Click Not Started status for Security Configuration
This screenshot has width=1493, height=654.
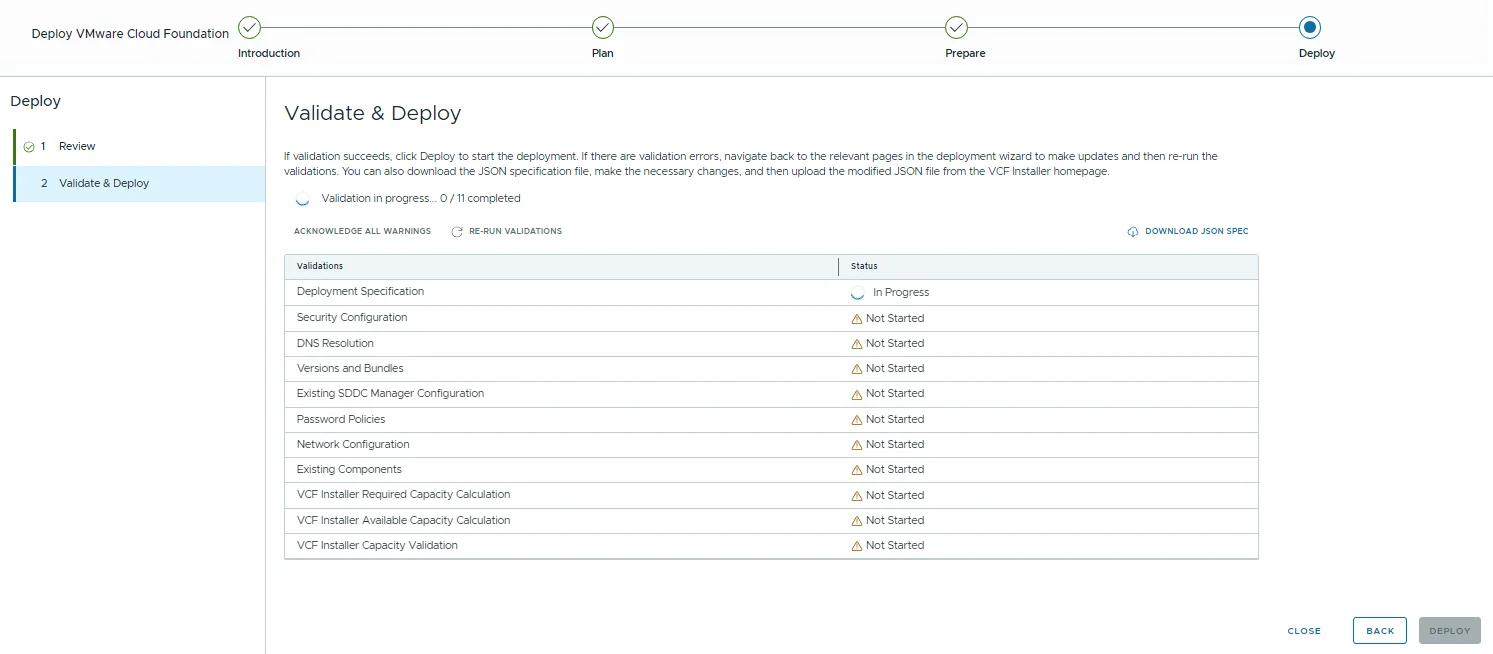[x=895, y=319]
